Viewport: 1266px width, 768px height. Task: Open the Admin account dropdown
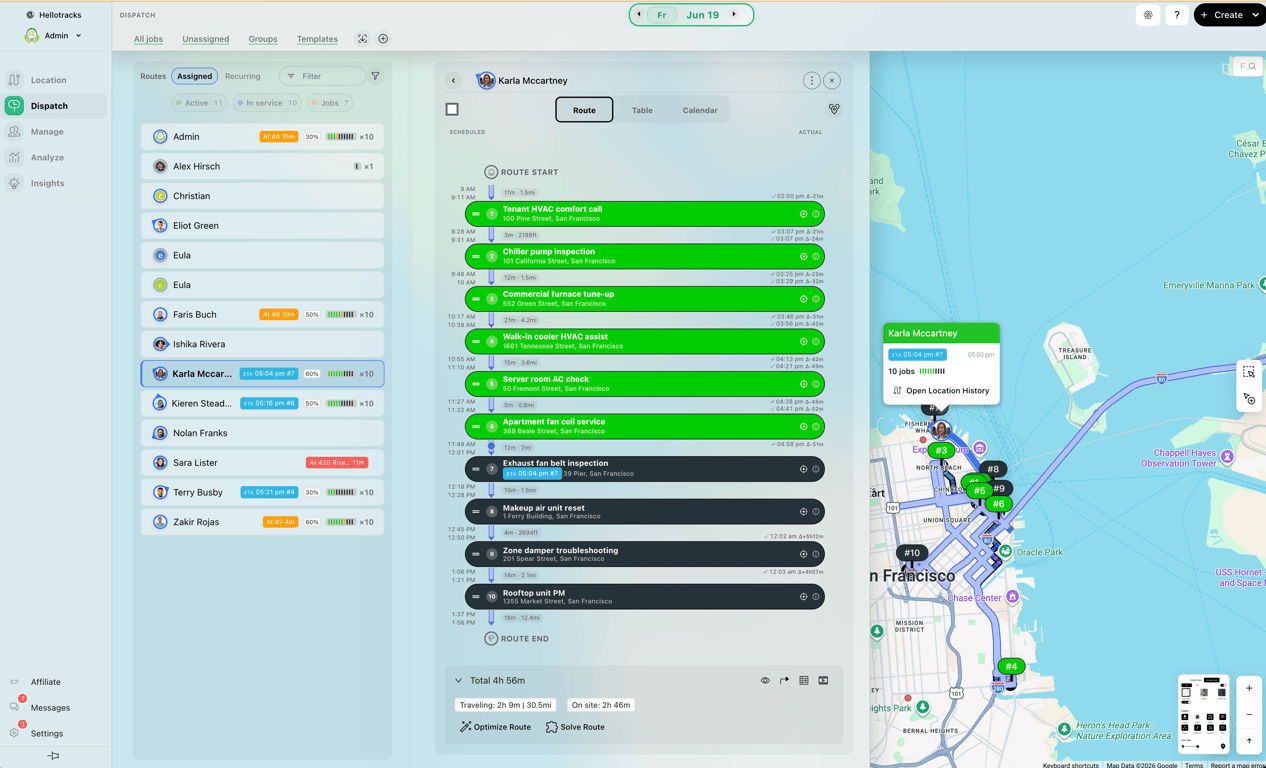54,35
